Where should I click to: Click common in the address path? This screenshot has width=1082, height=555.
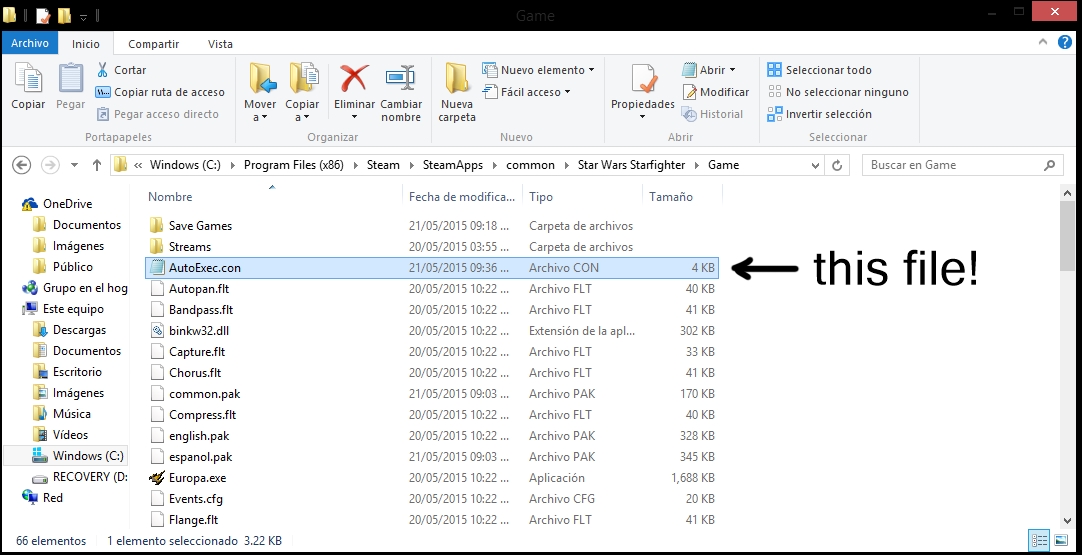pos(530,165)
